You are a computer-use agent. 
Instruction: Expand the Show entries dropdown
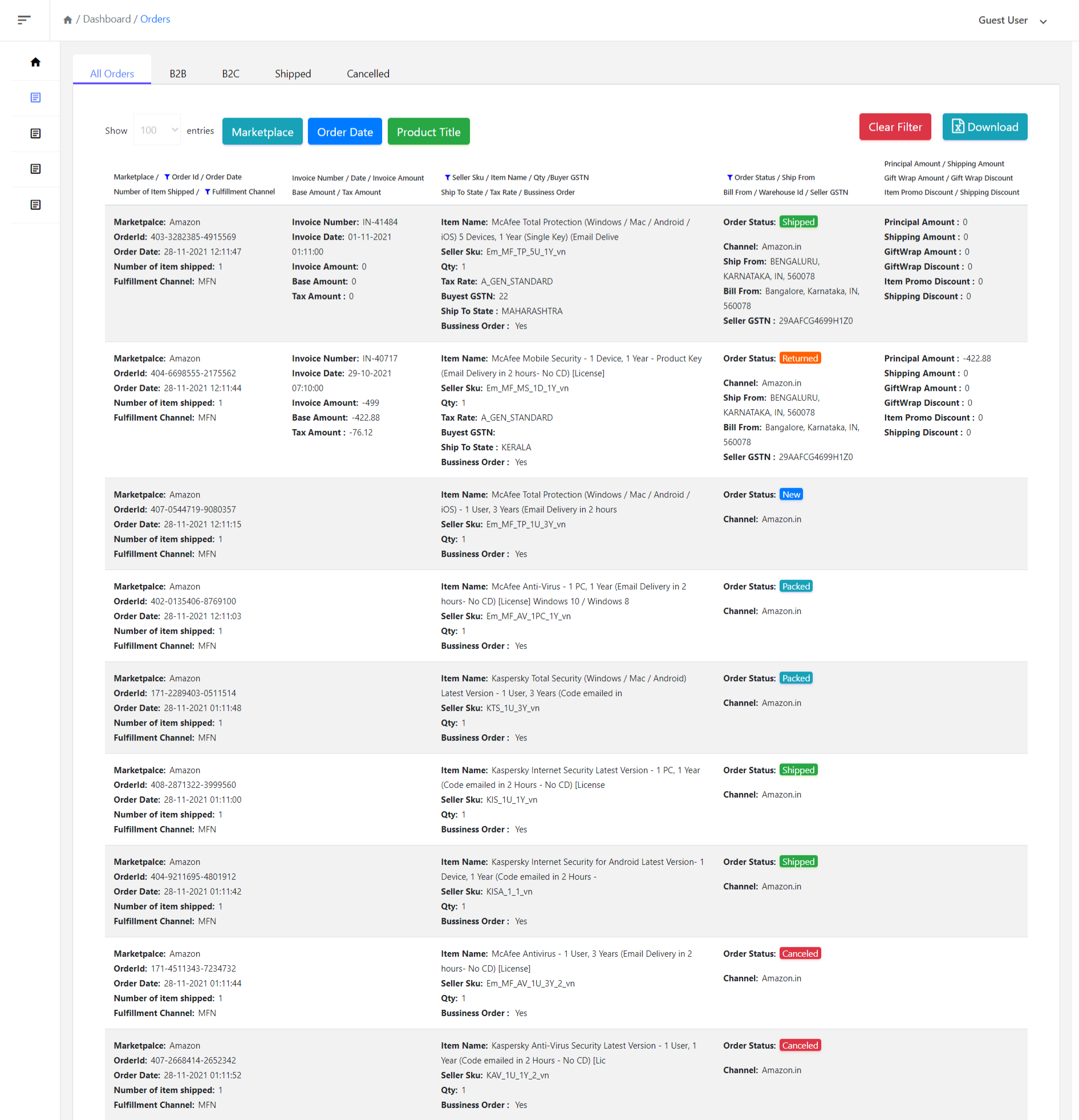coord(157,130)
